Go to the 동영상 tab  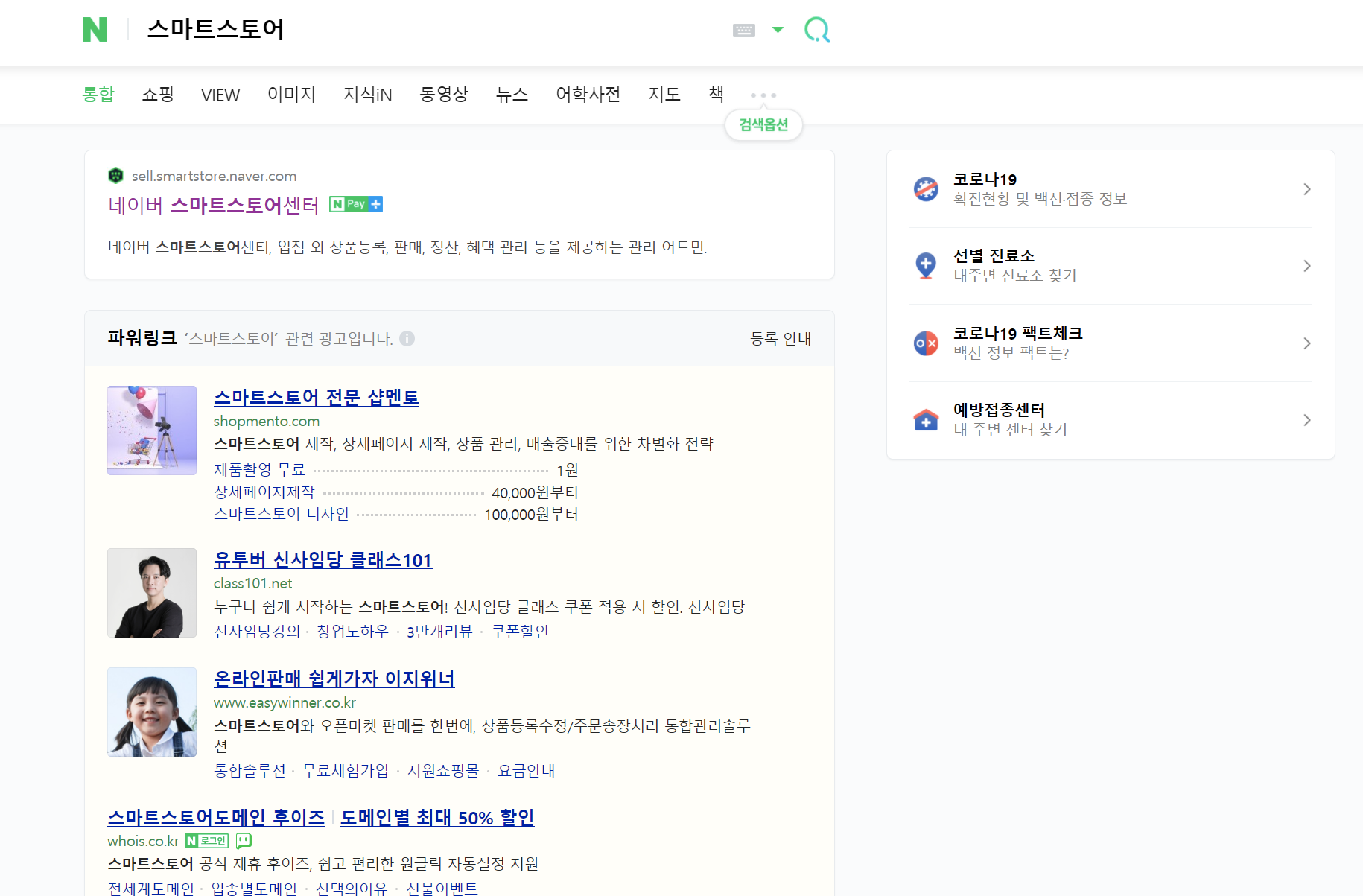coord(444,95)
